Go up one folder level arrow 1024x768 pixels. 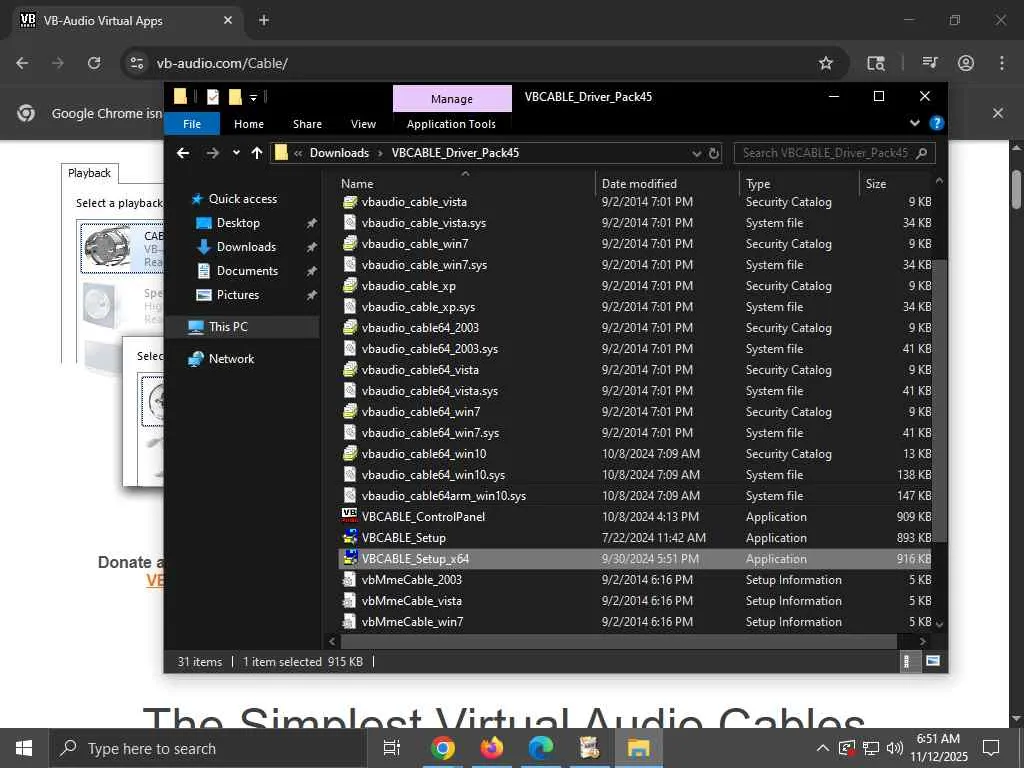tap(257, 153)
